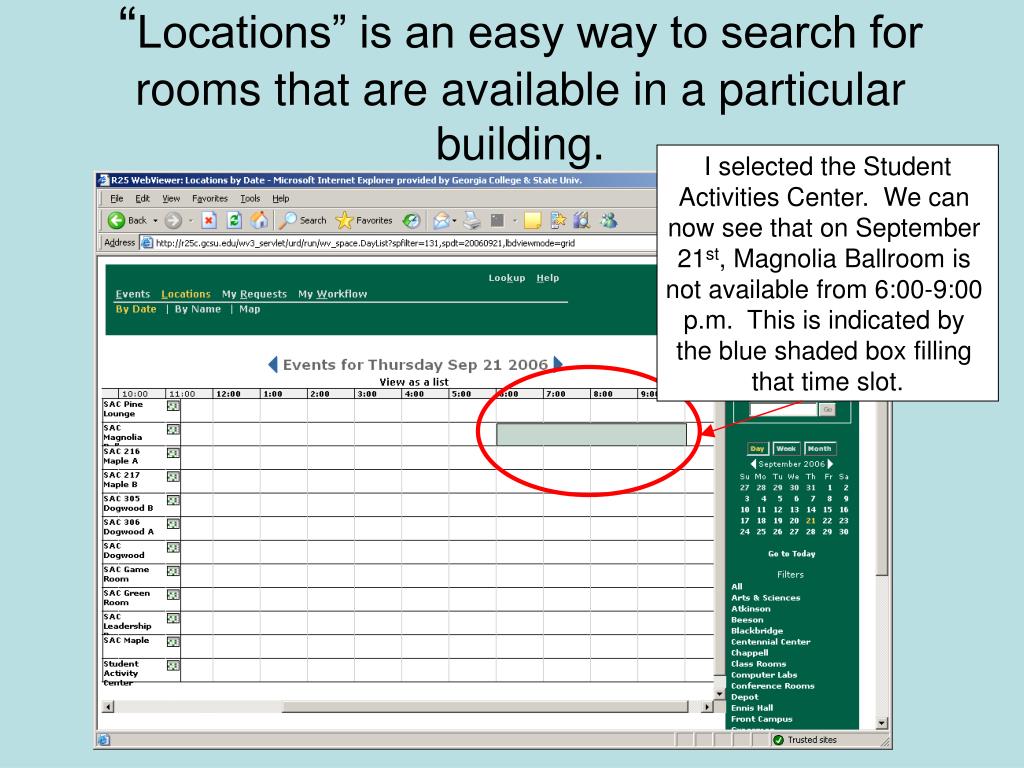The height and width of the screenshot is (768, 1024).
Task: Go to previous day arrow beside Events heading
Action: [273, 364]
